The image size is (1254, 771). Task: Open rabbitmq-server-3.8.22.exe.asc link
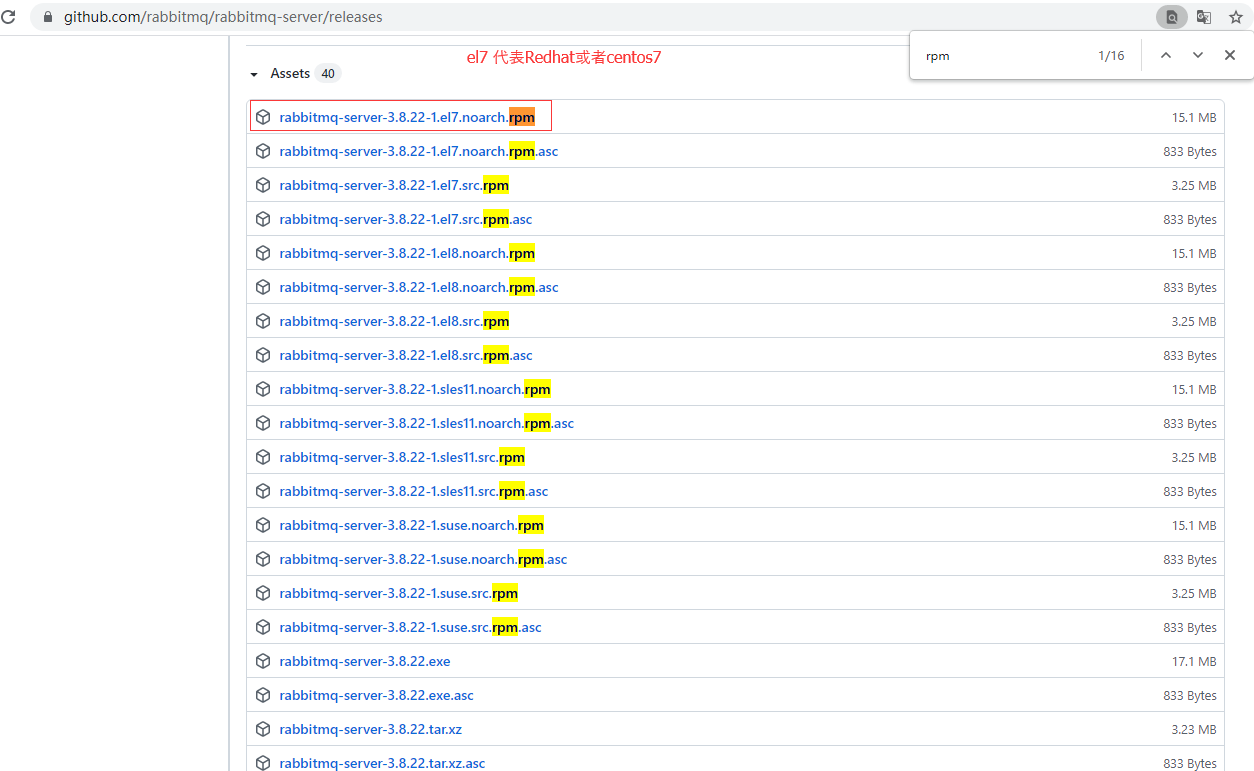377,695
